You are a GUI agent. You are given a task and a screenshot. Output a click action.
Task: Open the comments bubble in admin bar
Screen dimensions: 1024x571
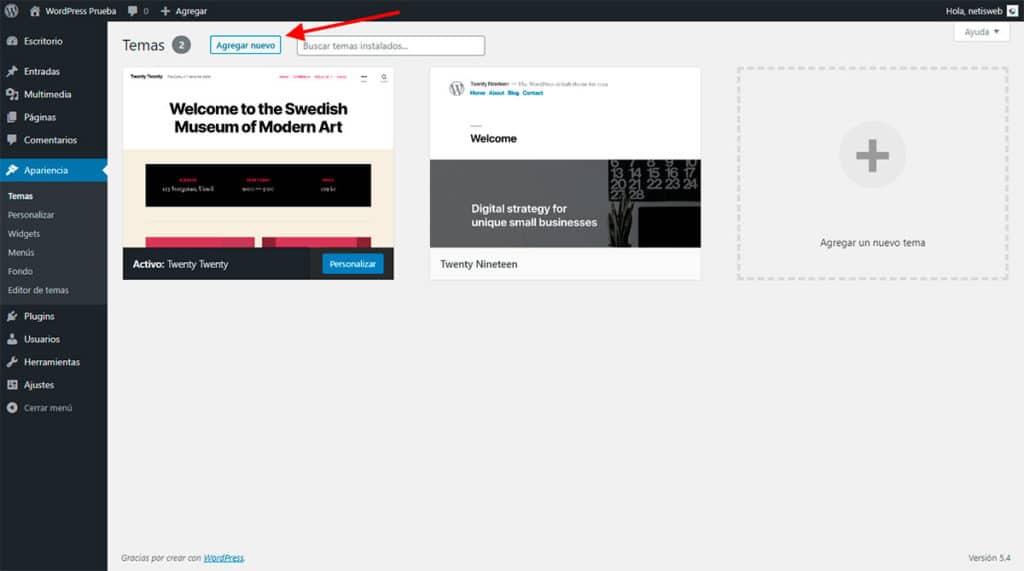[138, 10]
